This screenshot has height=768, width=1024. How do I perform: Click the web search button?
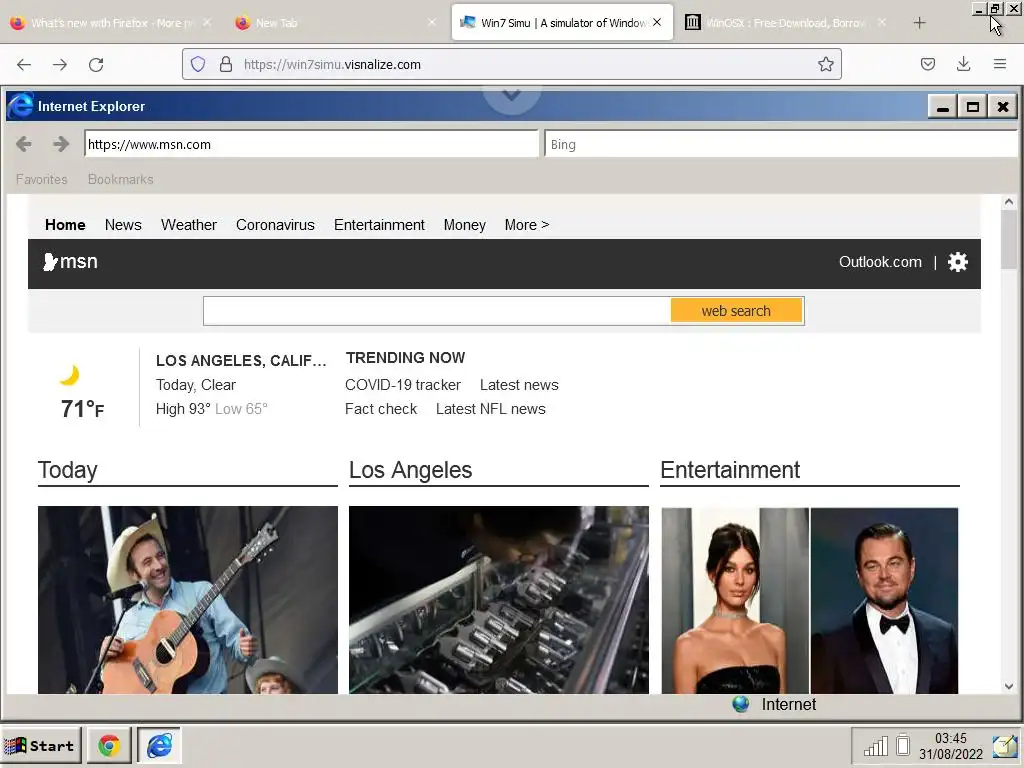click(736, 311)
